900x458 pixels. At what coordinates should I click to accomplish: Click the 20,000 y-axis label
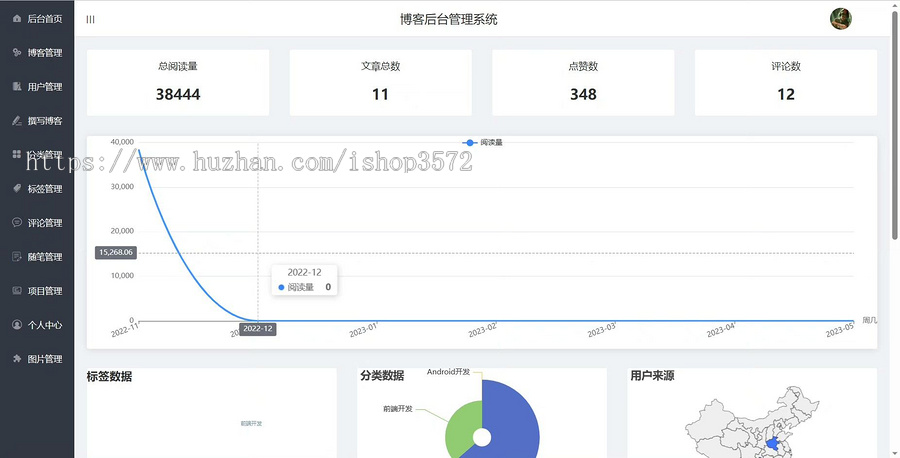pyautogui.click(x=122, y=231)
